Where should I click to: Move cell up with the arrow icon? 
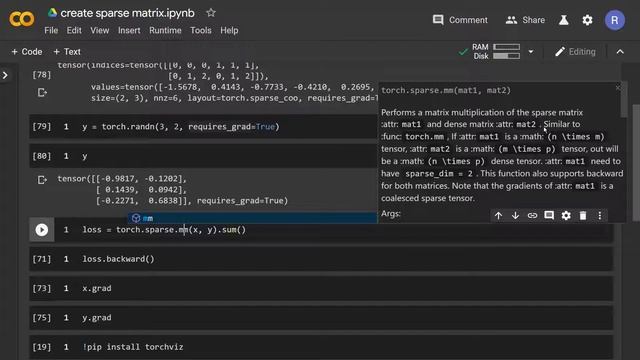coord(498,216)
